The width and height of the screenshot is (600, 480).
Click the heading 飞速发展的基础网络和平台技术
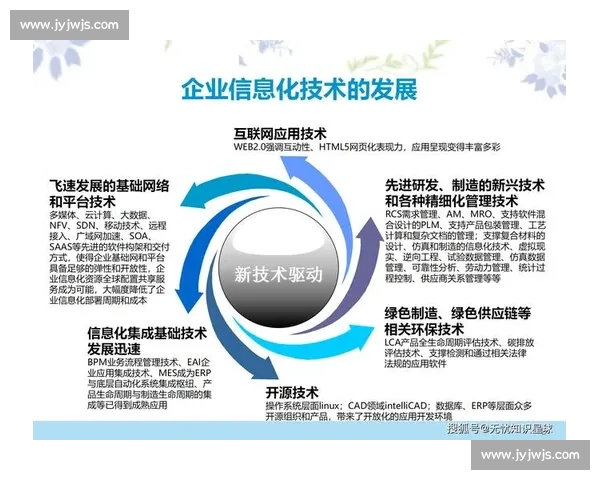pyautogui.click(x=109, y=194)
